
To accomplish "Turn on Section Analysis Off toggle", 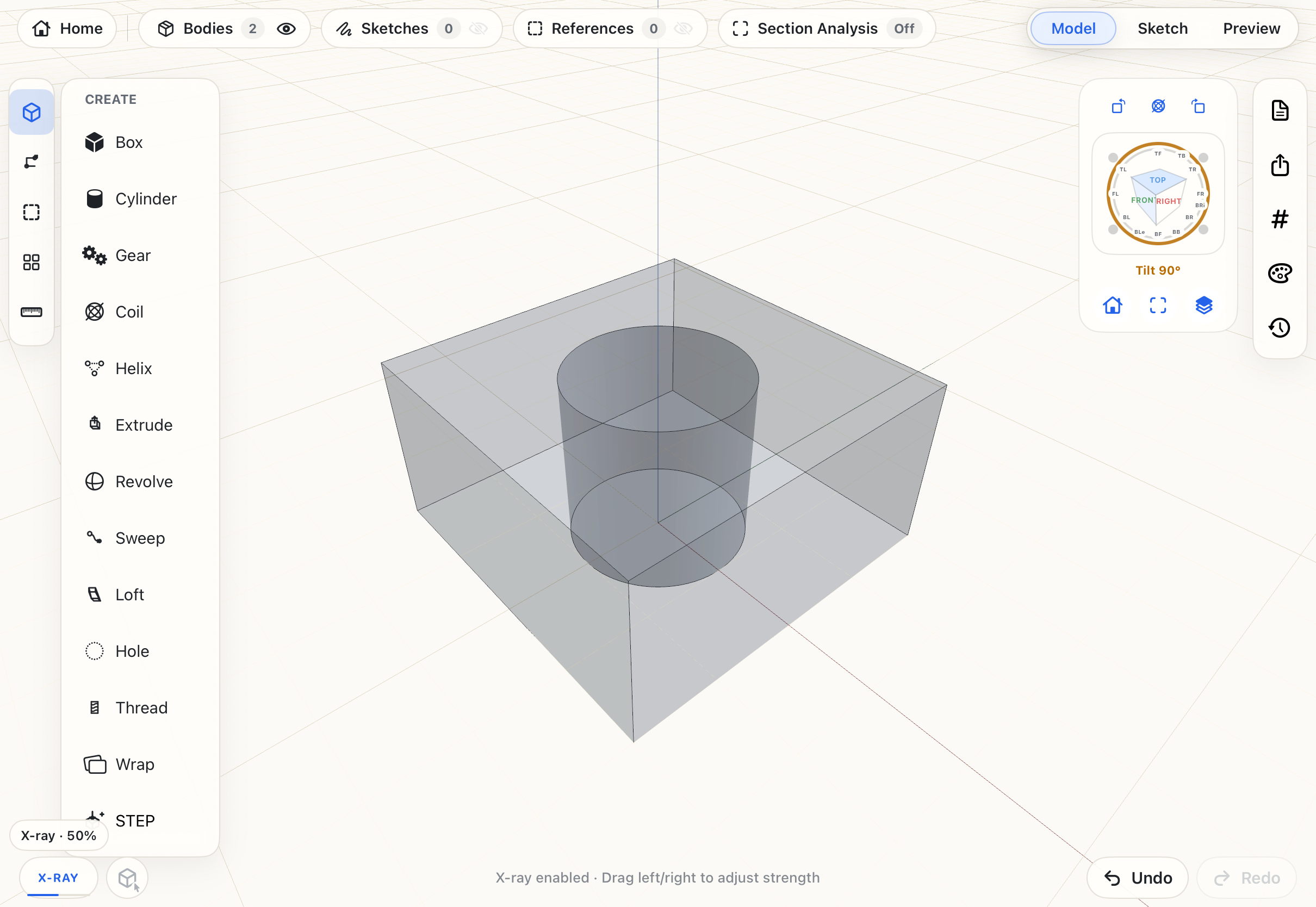I will coord(904,28).
